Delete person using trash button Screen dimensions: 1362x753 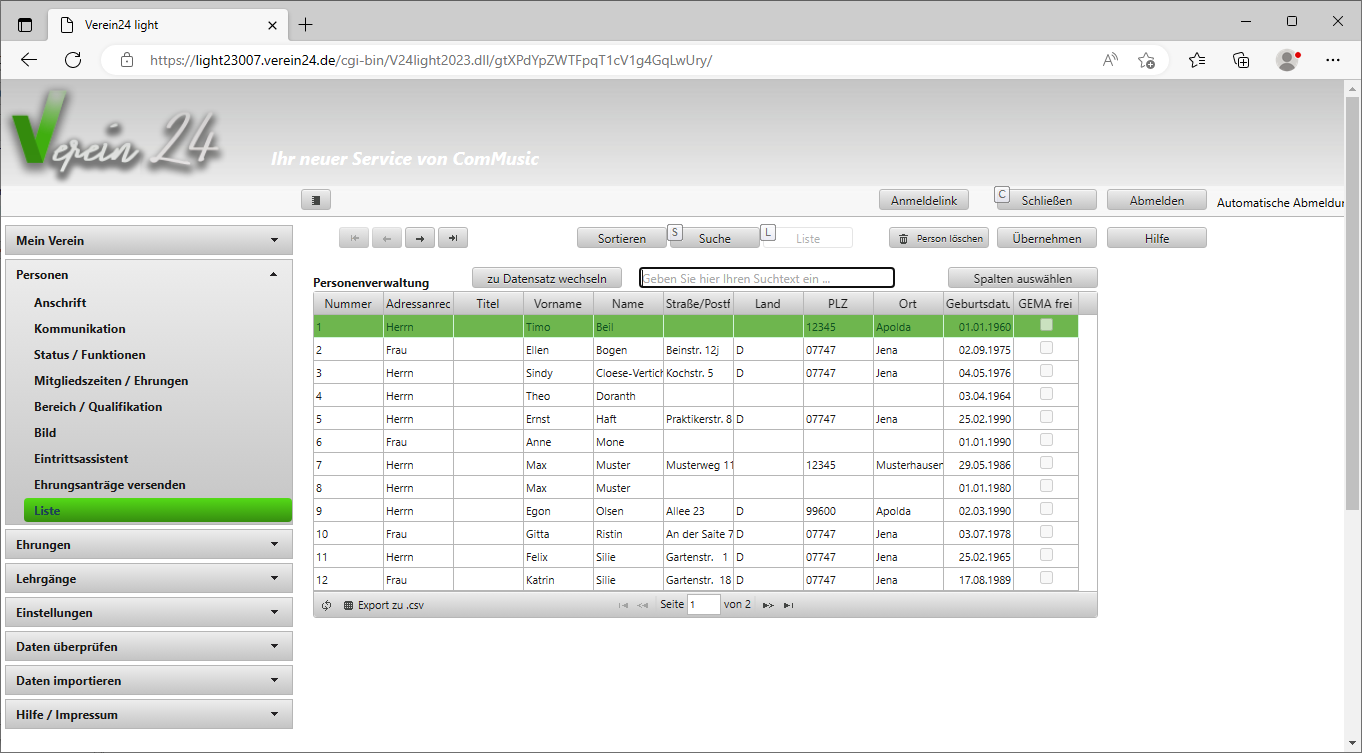[x=939, y=238]
